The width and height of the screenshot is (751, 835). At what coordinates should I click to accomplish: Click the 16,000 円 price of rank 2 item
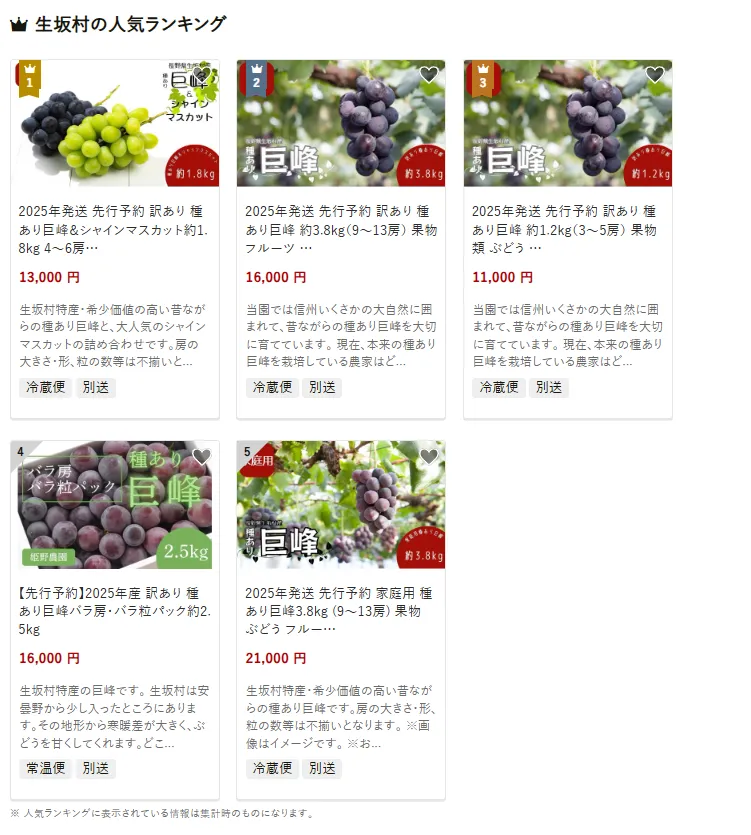tap(276, 277)
